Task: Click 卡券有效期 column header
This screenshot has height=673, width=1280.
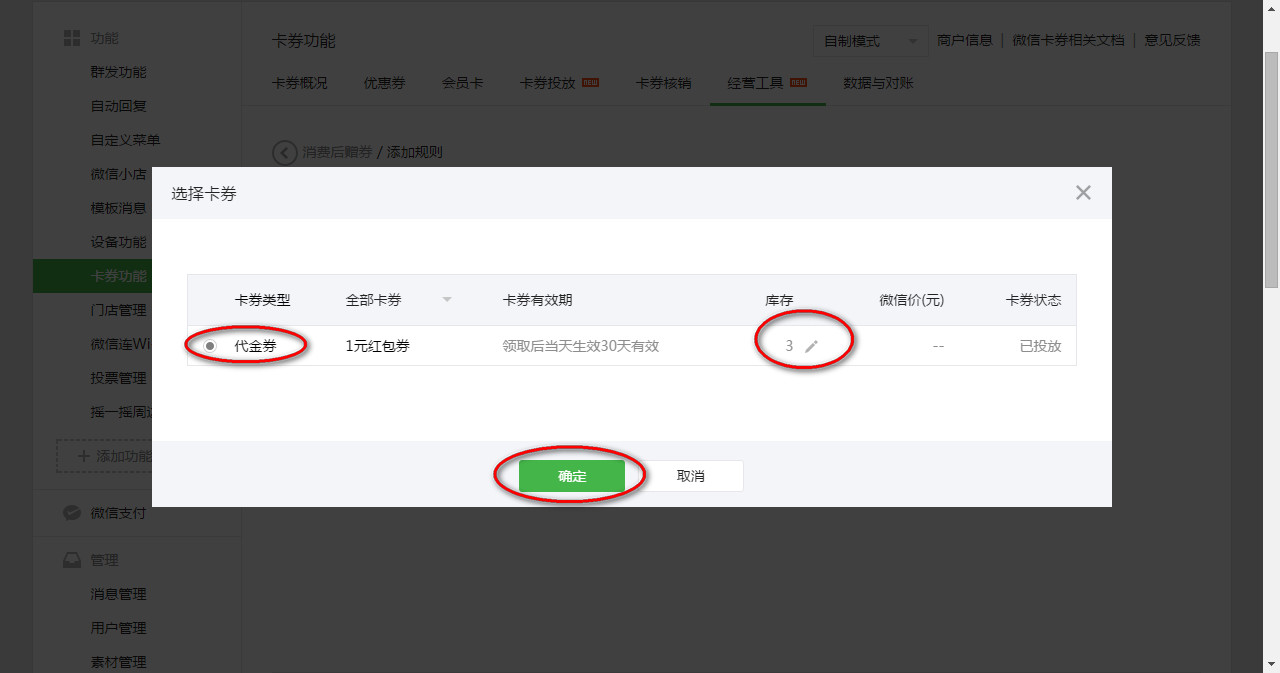Action: 537,300
